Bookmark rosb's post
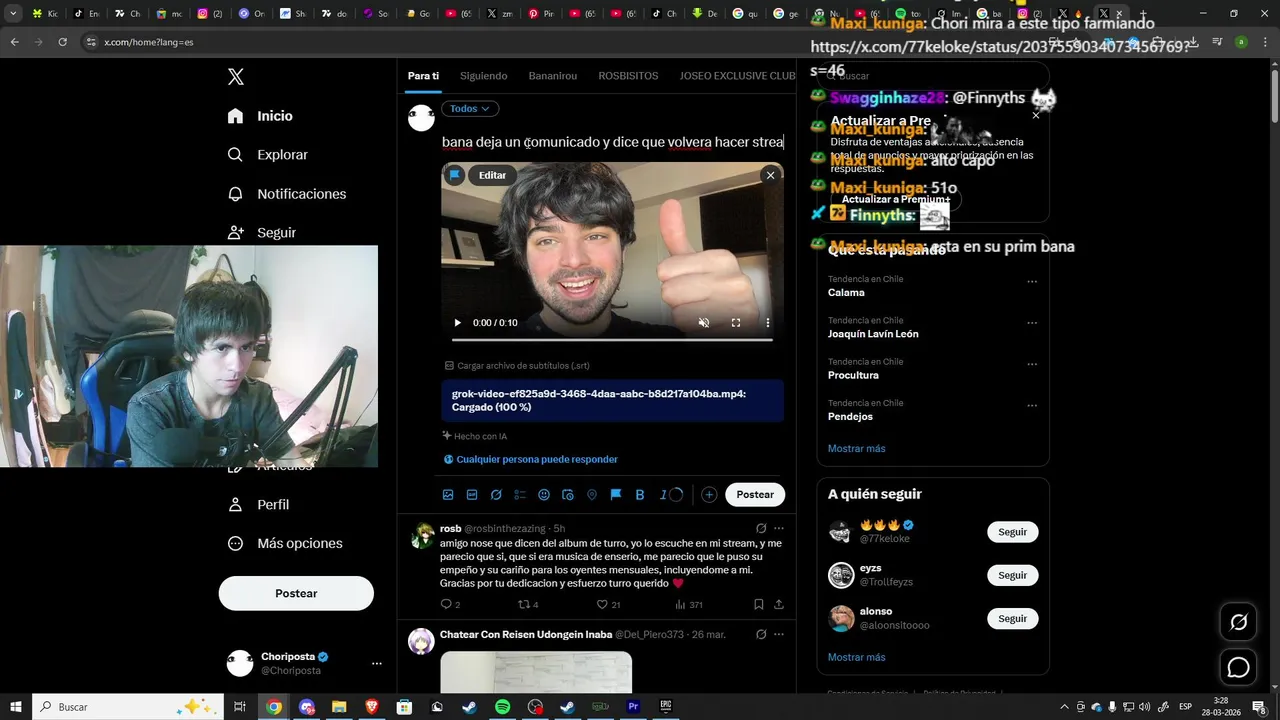The height and width of the screenshot is (720, 1280). click(x=759, y=605)
